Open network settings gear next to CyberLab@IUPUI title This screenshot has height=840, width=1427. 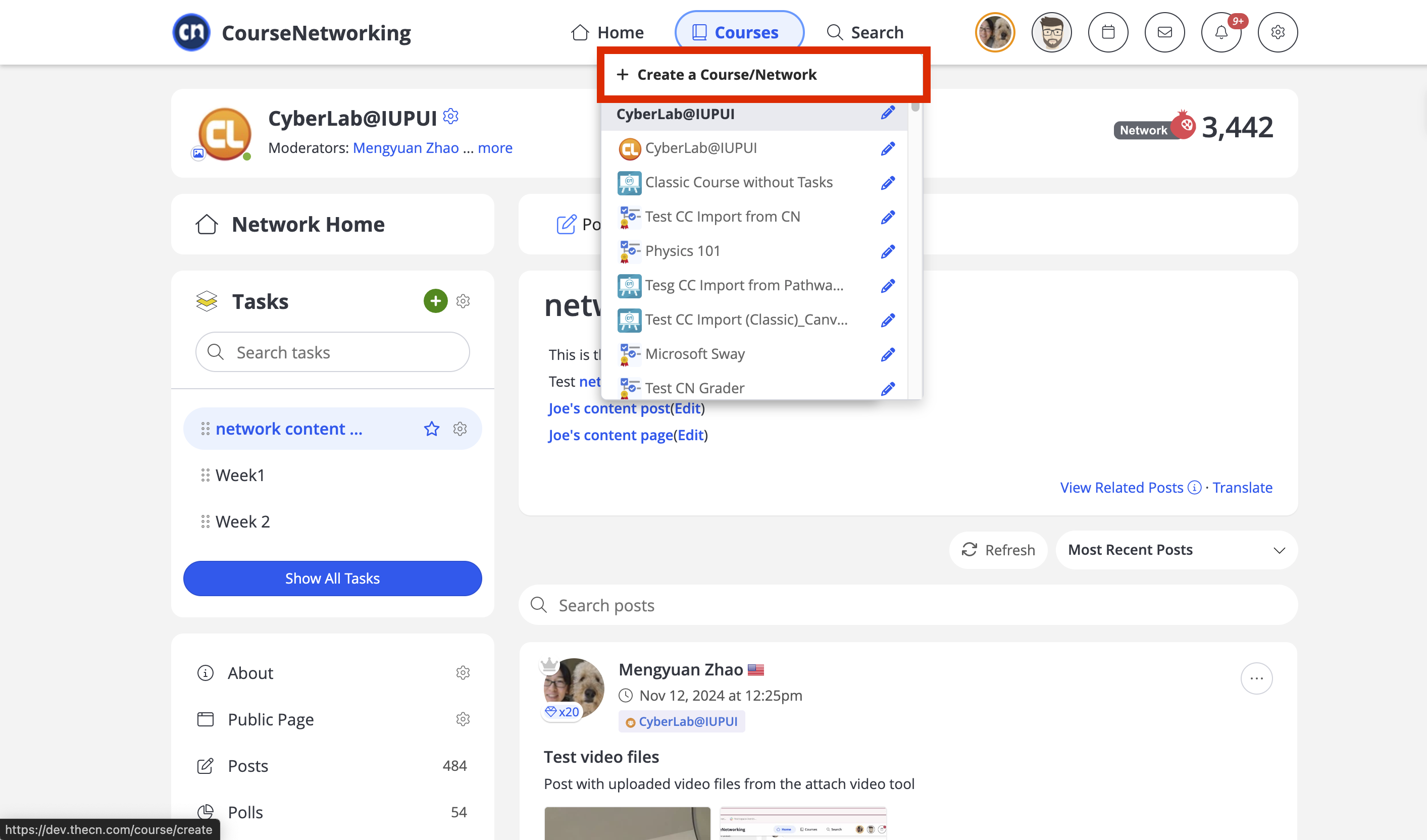pyautogui.click(x=450, y=116)
